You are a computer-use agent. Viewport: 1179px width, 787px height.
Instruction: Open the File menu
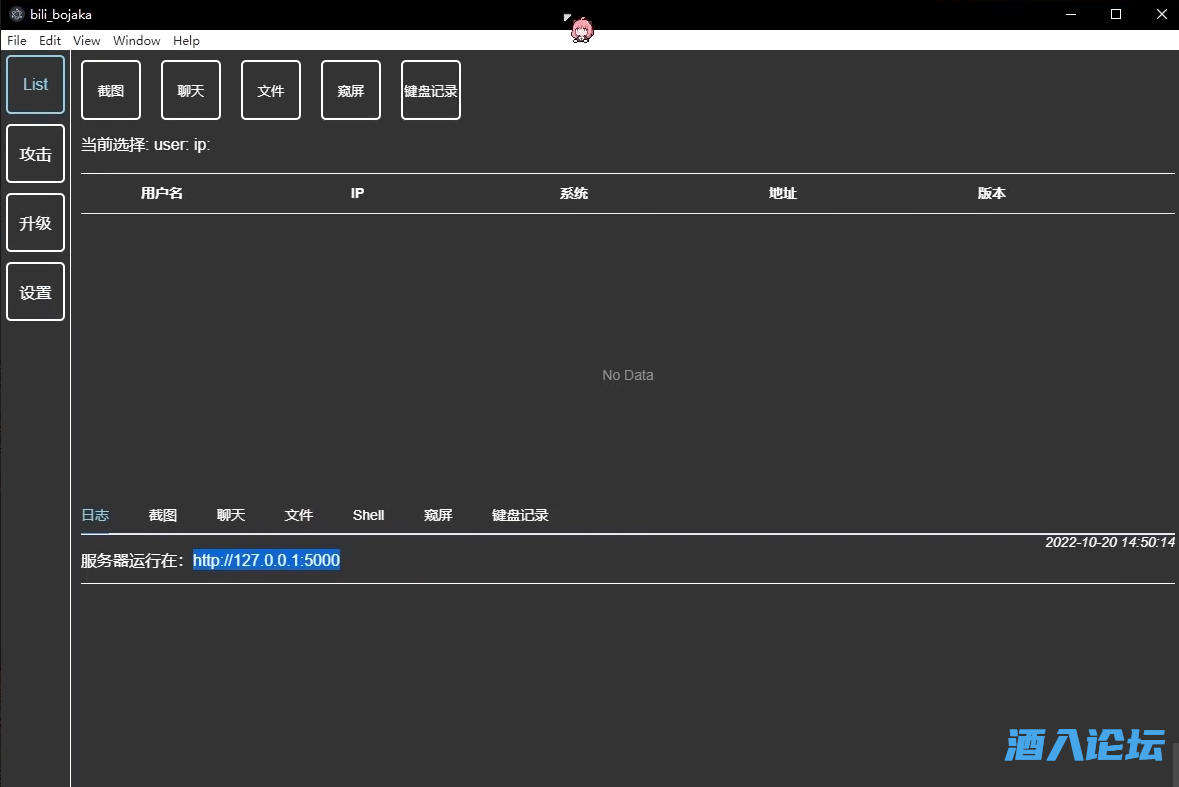pyautogui.click(x=17, y=41)
